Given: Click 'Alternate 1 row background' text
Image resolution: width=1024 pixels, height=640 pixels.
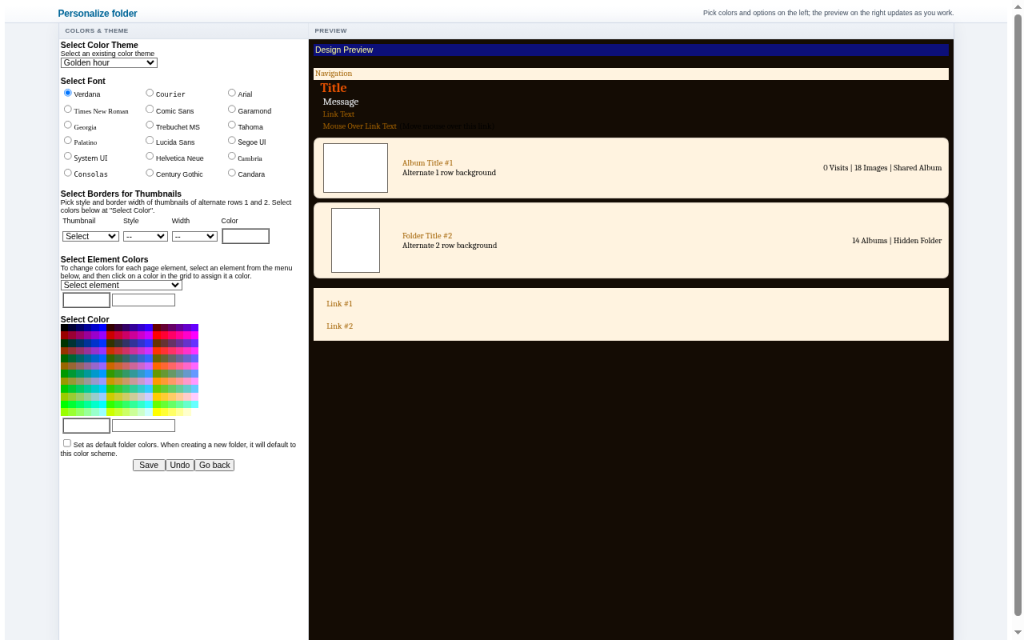Looking at the screenshot, I should [x=449, y=172].
